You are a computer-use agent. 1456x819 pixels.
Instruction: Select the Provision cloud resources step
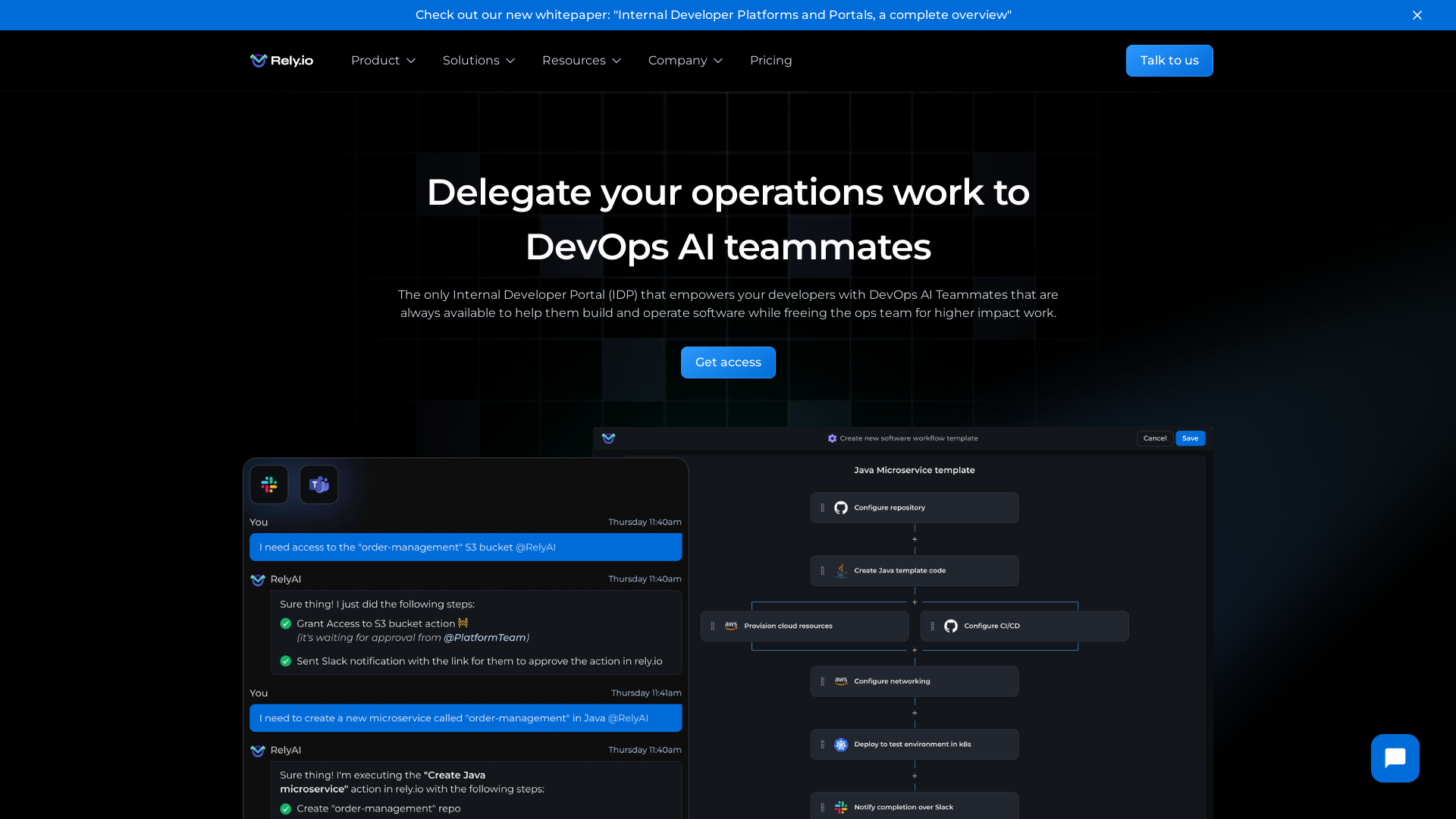click(805, 626)
